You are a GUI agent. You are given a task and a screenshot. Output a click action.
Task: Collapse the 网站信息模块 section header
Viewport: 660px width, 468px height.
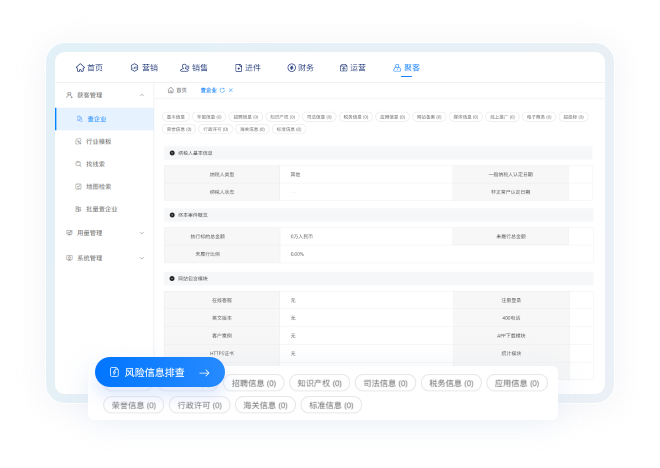click(172, 278)
